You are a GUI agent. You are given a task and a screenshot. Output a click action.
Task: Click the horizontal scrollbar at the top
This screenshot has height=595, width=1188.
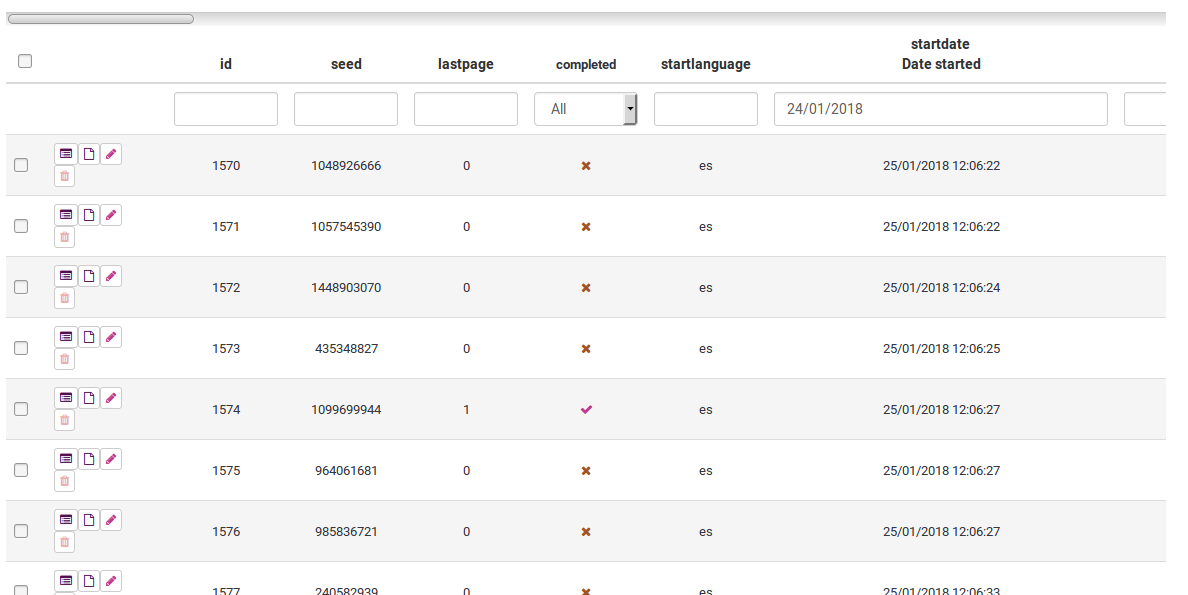[x=101, y=18]
